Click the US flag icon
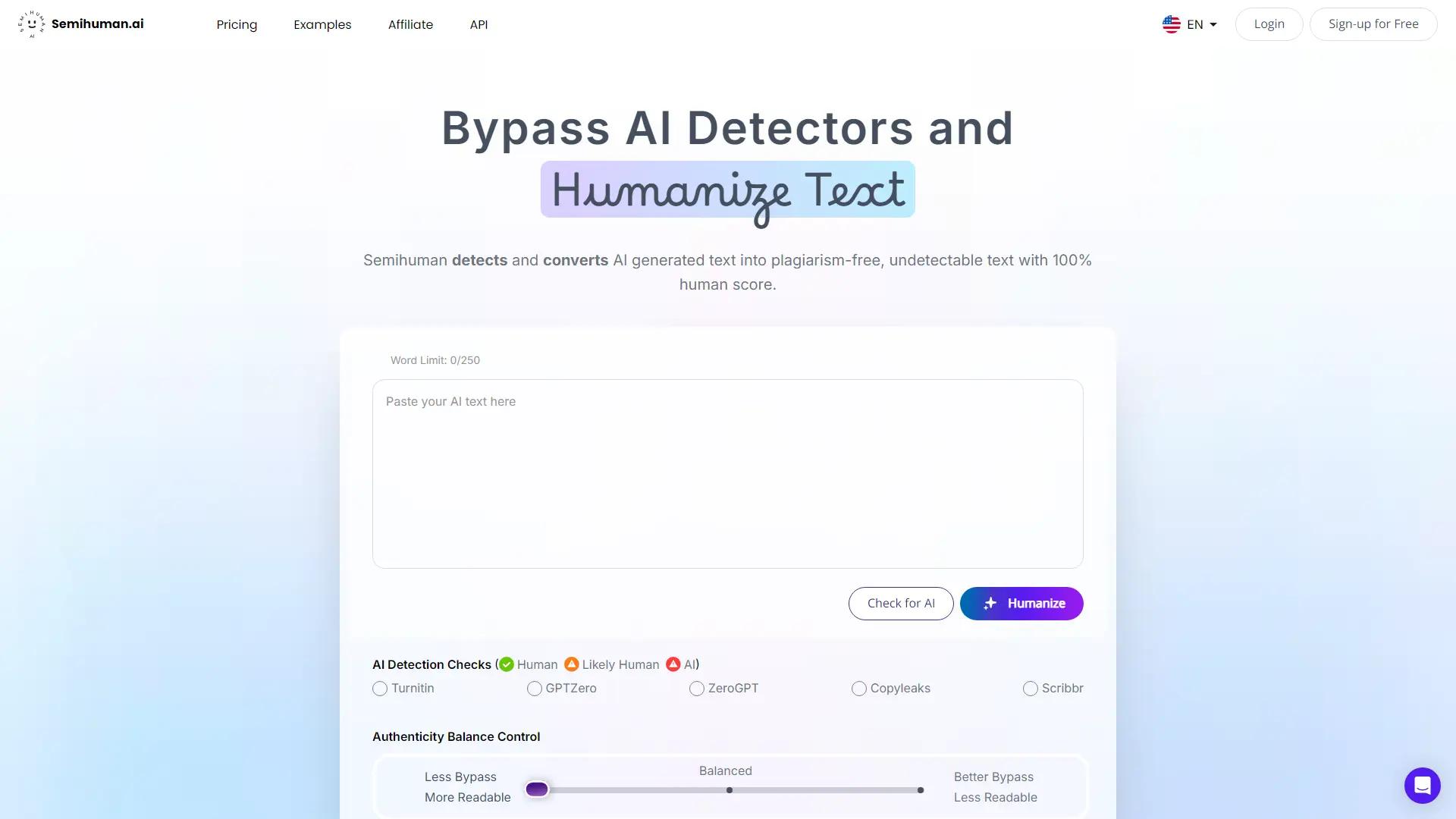The height and width of the screenshot is (819, 1456). [x=1172, y=24]
